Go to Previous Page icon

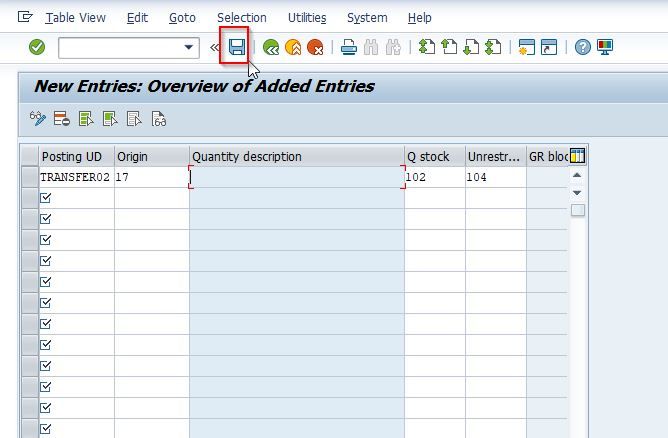[449, 47]
